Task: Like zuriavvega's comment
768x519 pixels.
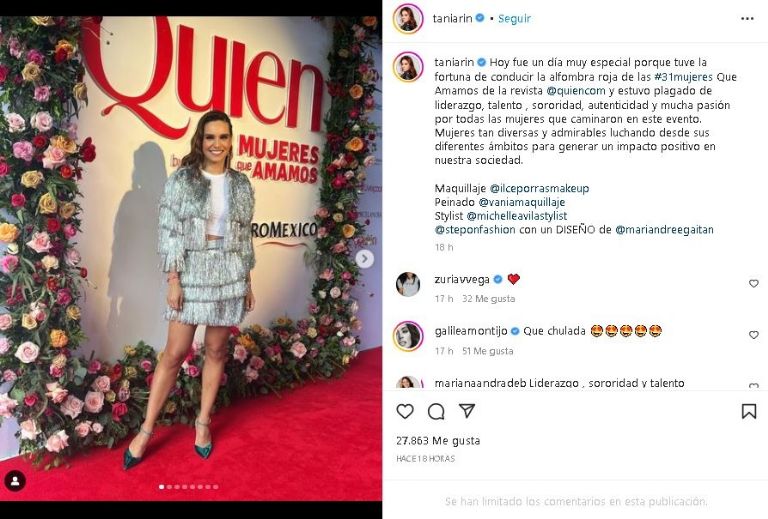Action: pyautogui.click(x=753, y=283)
